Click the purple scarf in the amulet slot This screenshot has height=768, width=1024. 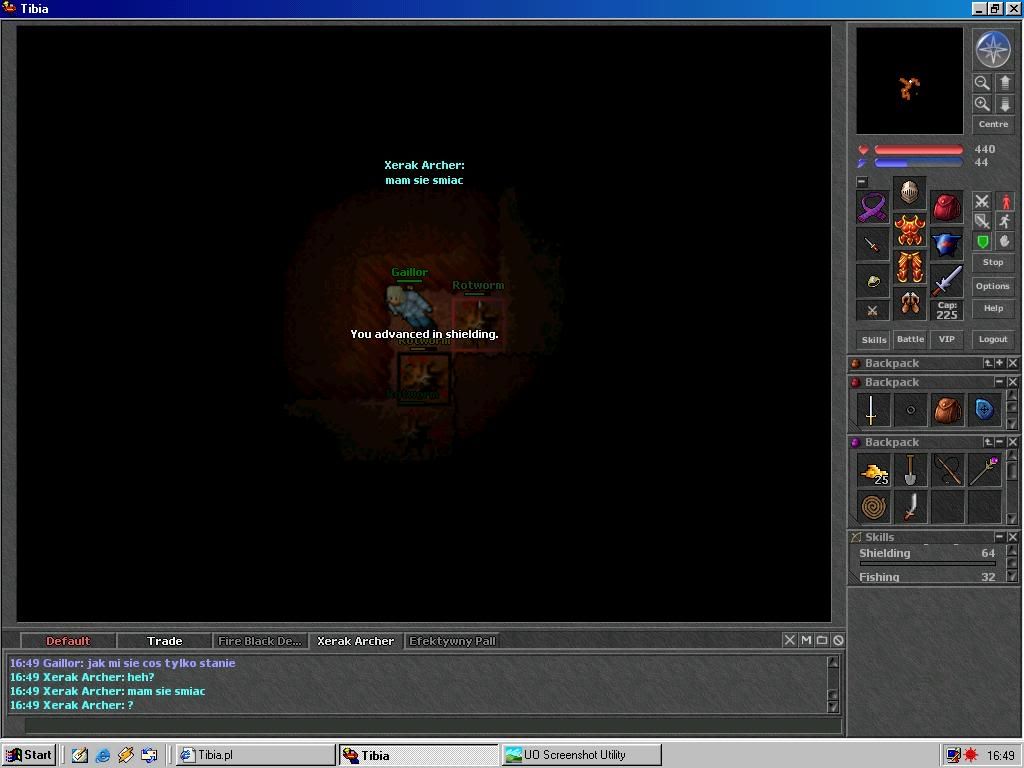point(872,208)
